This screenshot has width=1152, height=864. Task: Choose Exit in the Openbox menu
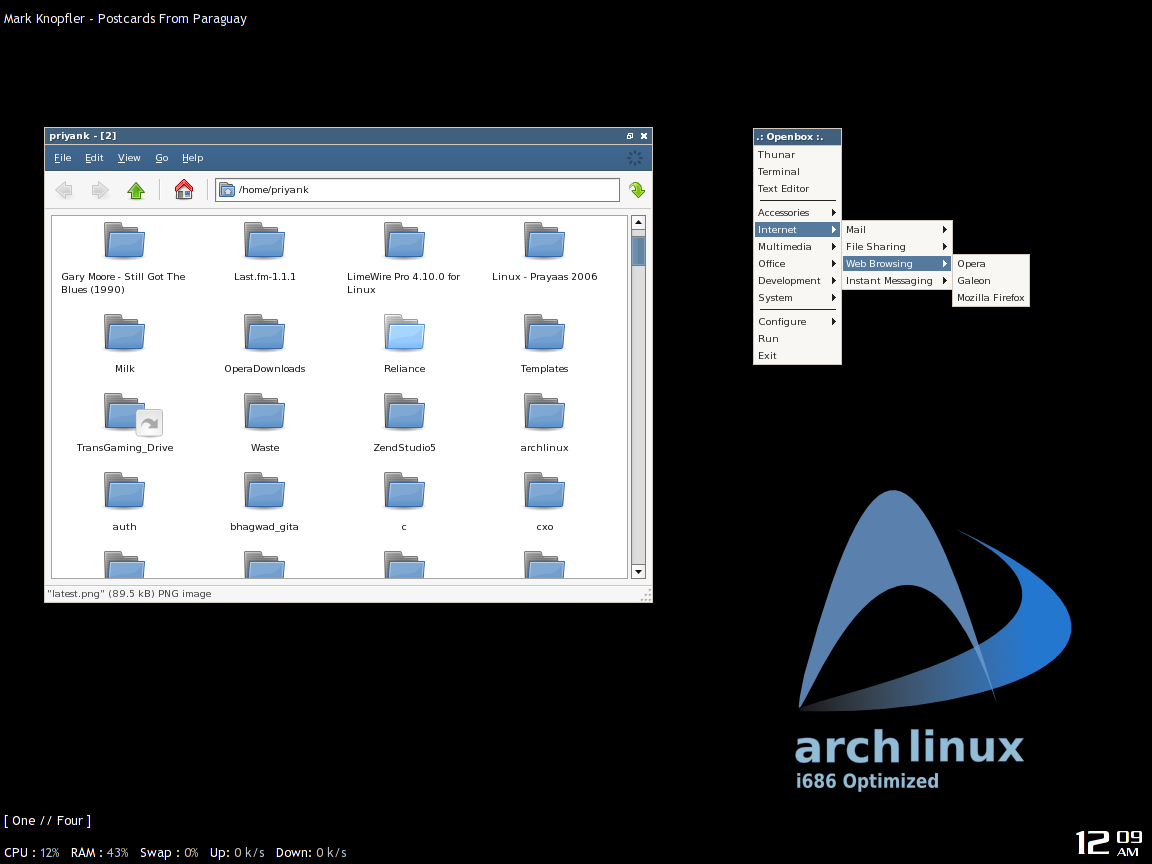coord(797,355)
